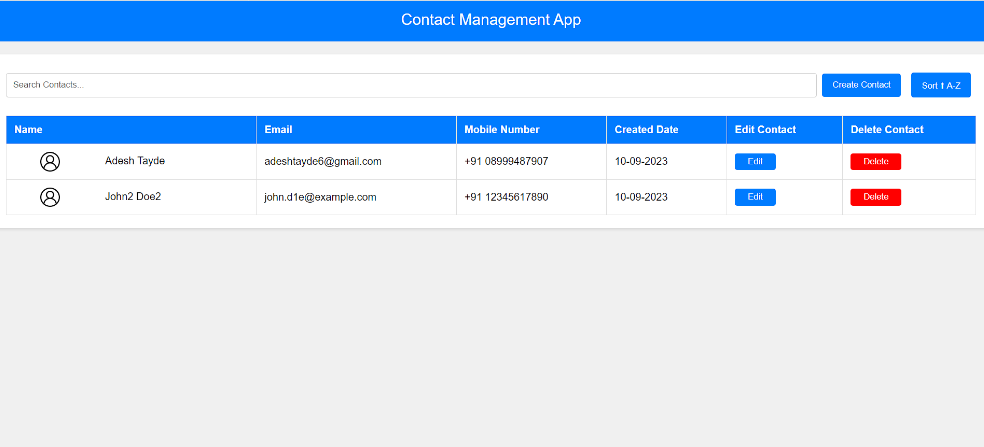Select the name John2 Doe2

(133, 197)
